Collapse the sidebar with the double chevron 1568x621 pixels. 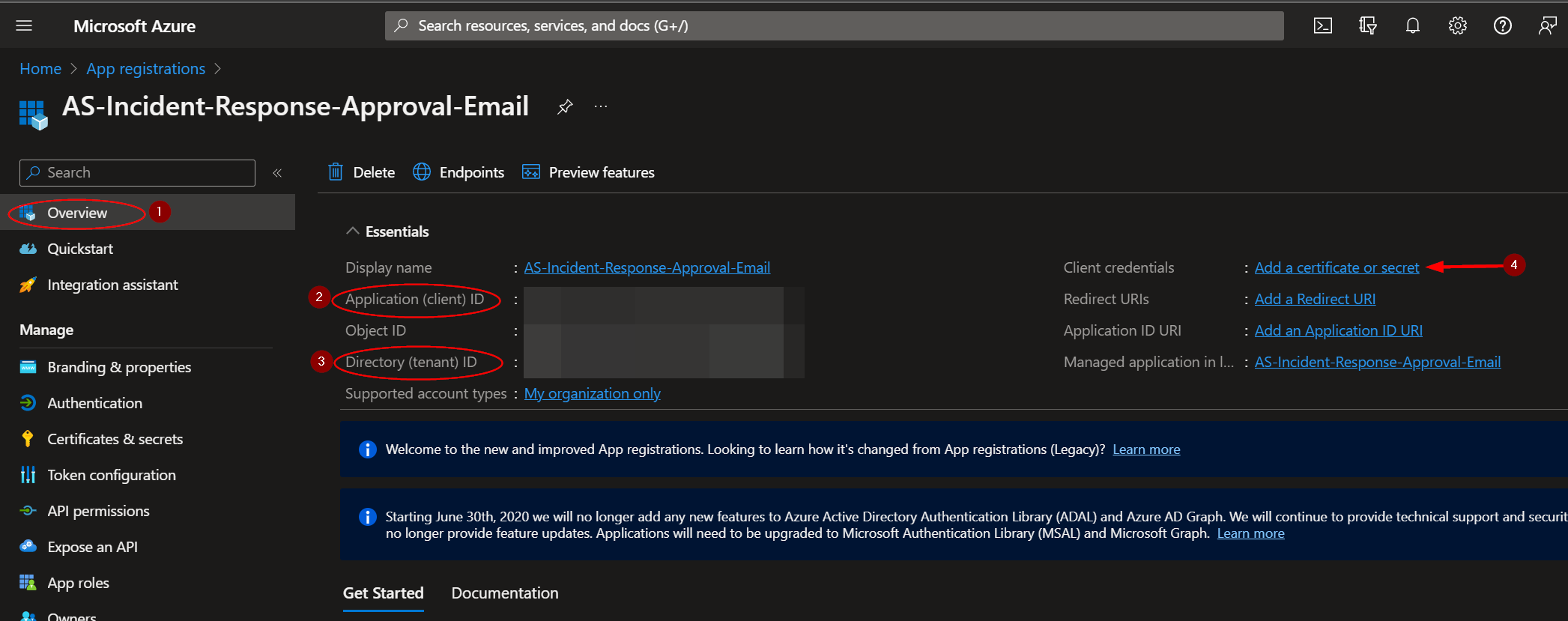pyautogui.click(x=277, y=173)
